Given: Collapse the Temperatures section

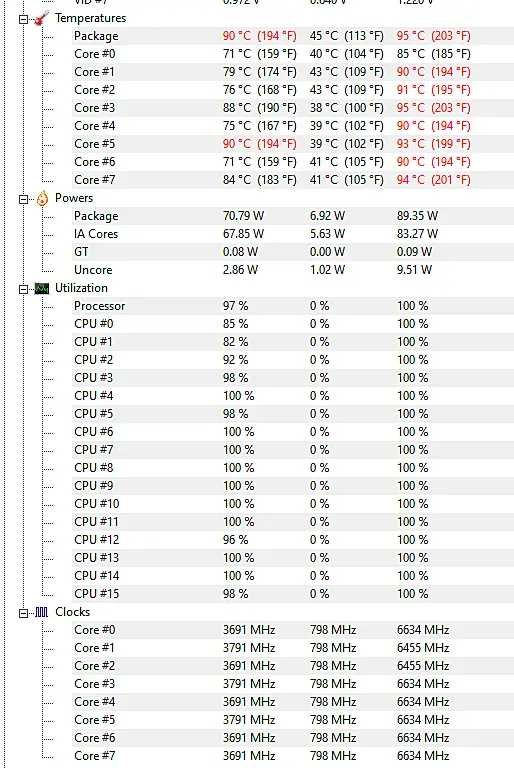Looking at the screenshot, I should point(24,20).
